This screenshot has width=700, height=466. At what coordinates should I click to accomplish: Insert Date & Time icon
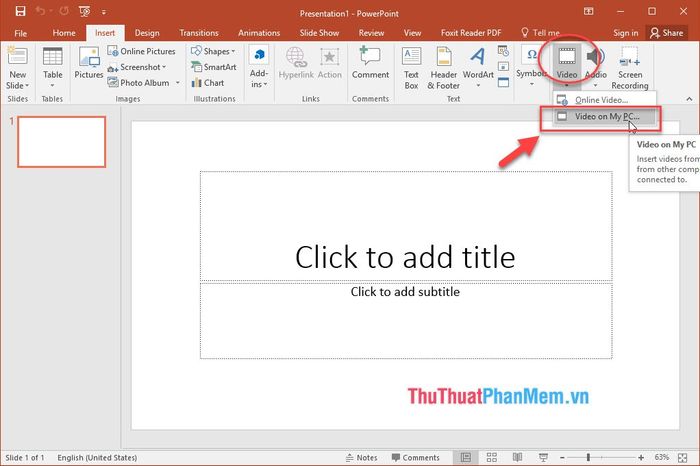click(503, 51)
